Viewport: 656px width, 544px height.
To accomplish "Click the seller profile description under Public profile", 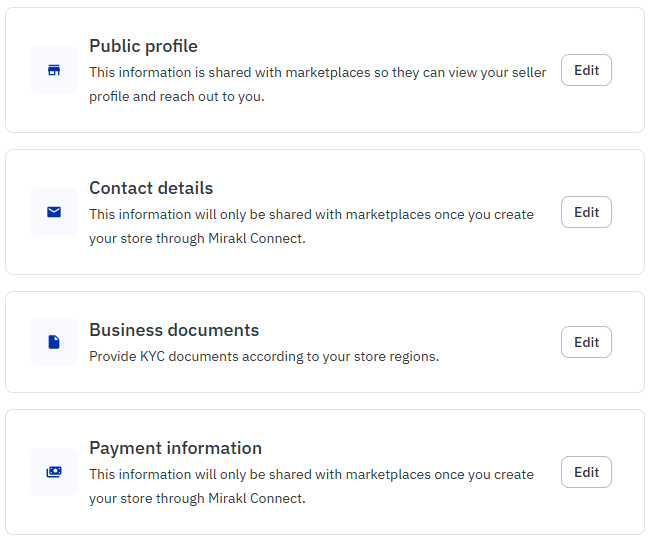I will [x=317, y=84].
